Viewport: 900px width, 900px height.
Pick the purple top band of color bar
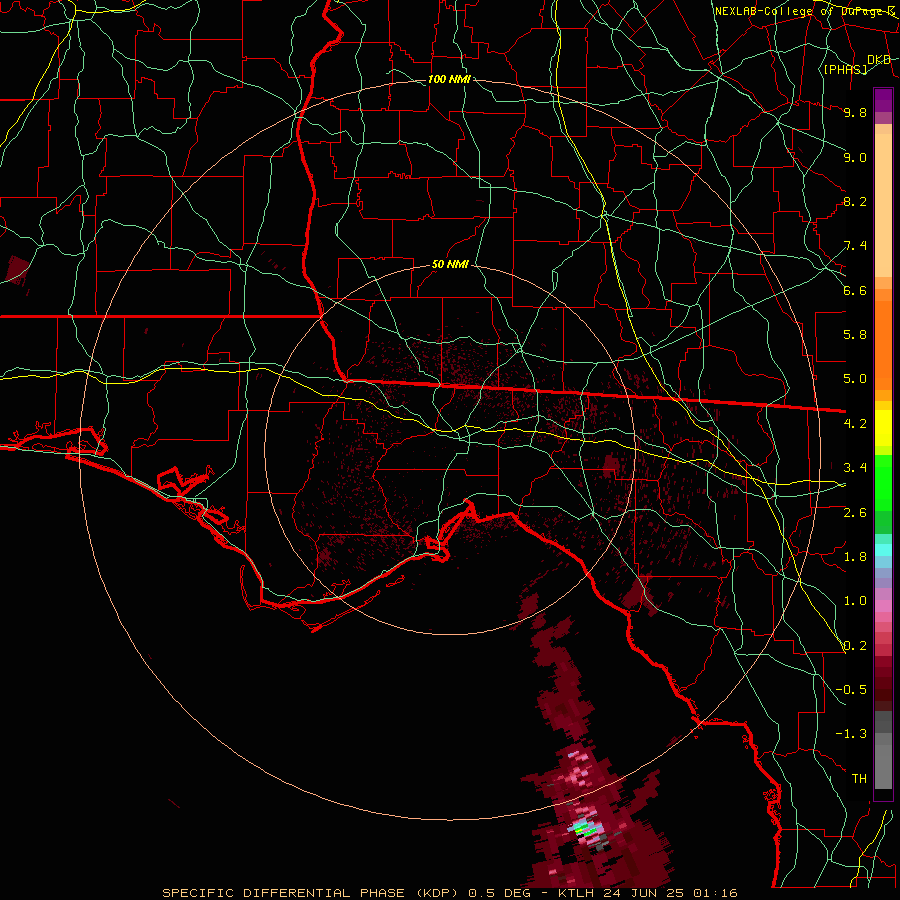883,100
